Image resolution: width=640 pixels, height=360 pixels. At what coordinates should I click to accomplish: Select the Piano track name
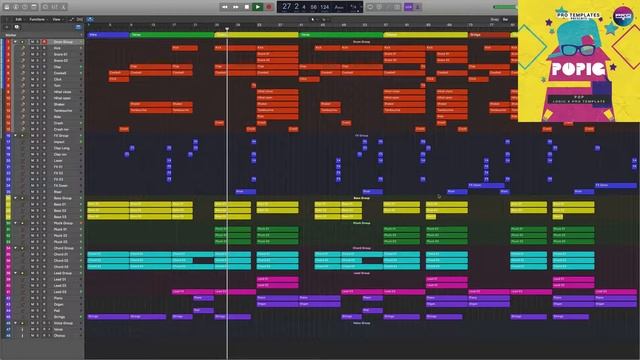click(58, 298)
